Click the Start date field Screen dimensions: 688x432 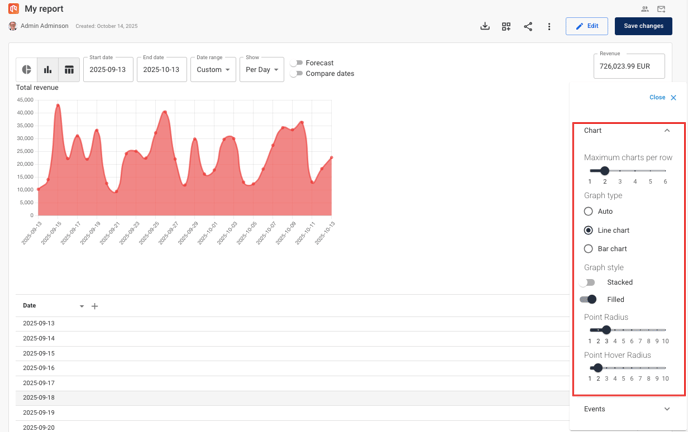coord(108,70)
